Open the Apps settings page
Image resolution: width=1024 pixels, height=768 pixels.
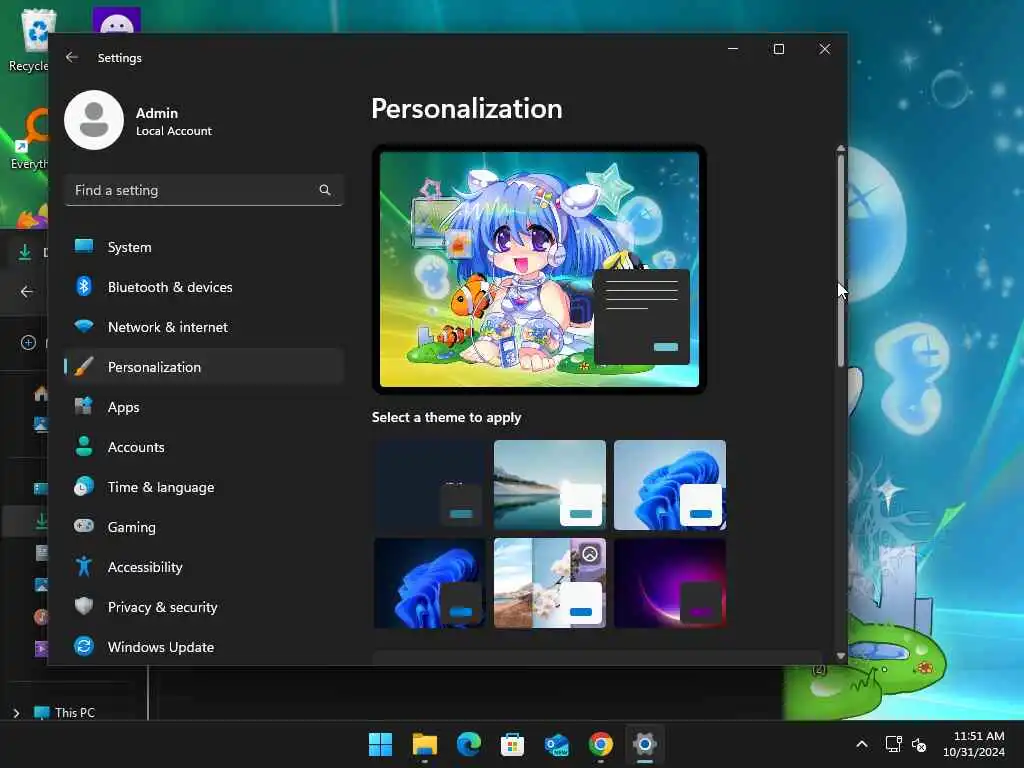[x=204, y=407]
